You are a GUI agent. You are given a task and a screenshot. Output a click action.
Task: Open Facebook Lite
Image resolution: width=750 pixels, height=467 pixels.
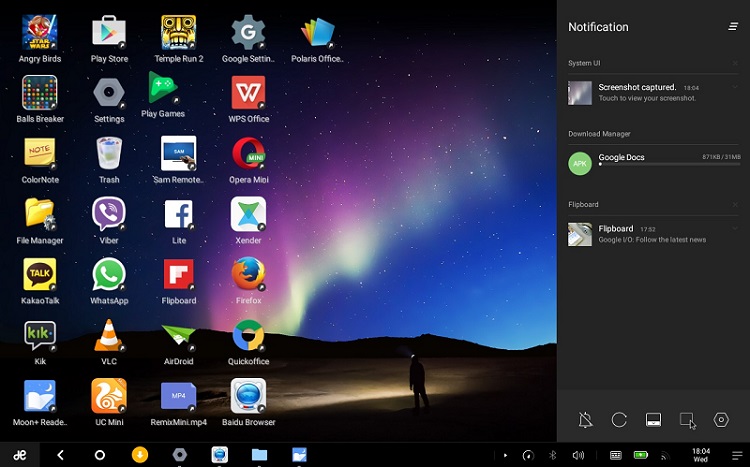[x=178, y=214]
